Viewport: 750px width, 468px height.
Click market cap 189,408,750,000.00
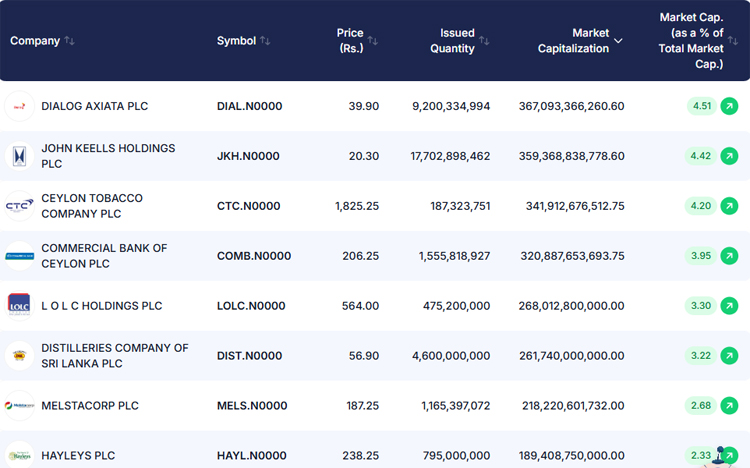pos(572,455)
